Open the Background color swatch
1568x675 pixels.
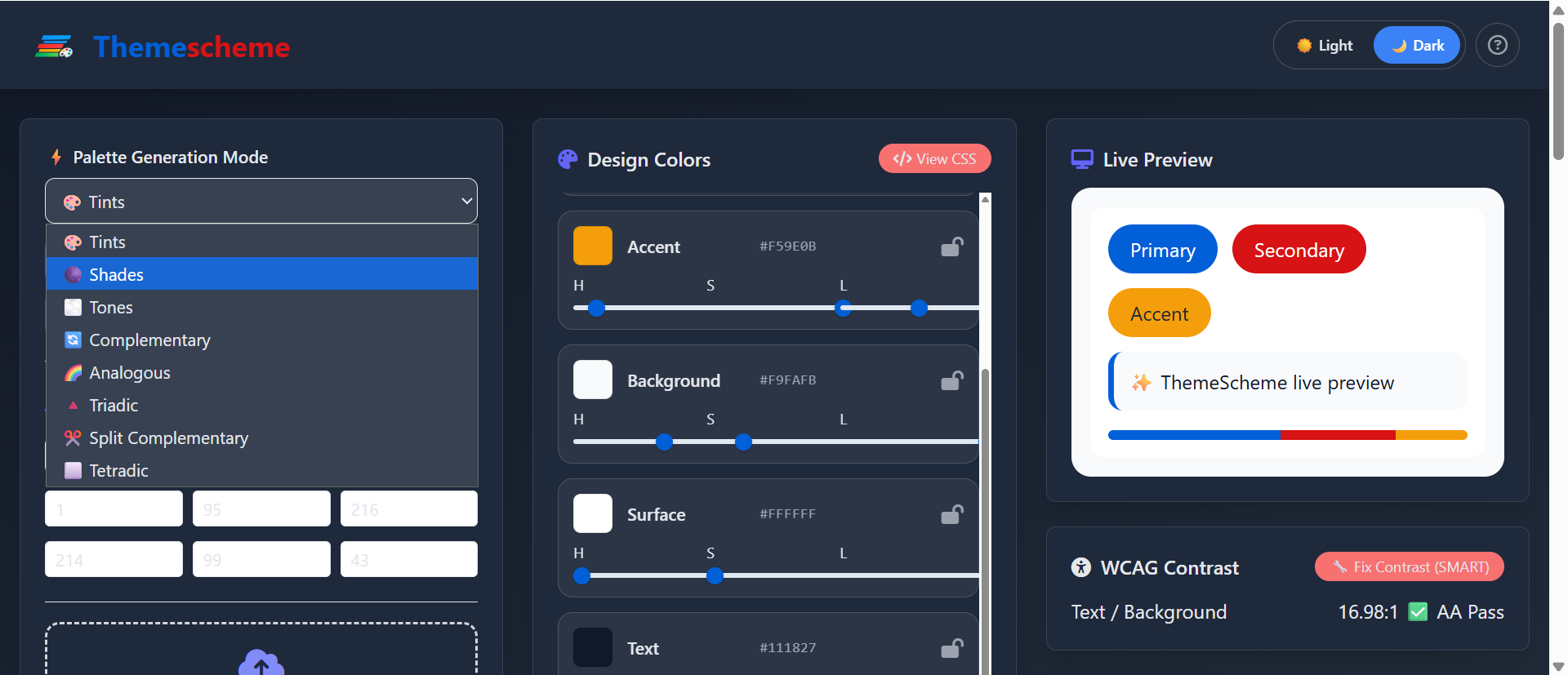pyautogui.click(x=592, y=380)
